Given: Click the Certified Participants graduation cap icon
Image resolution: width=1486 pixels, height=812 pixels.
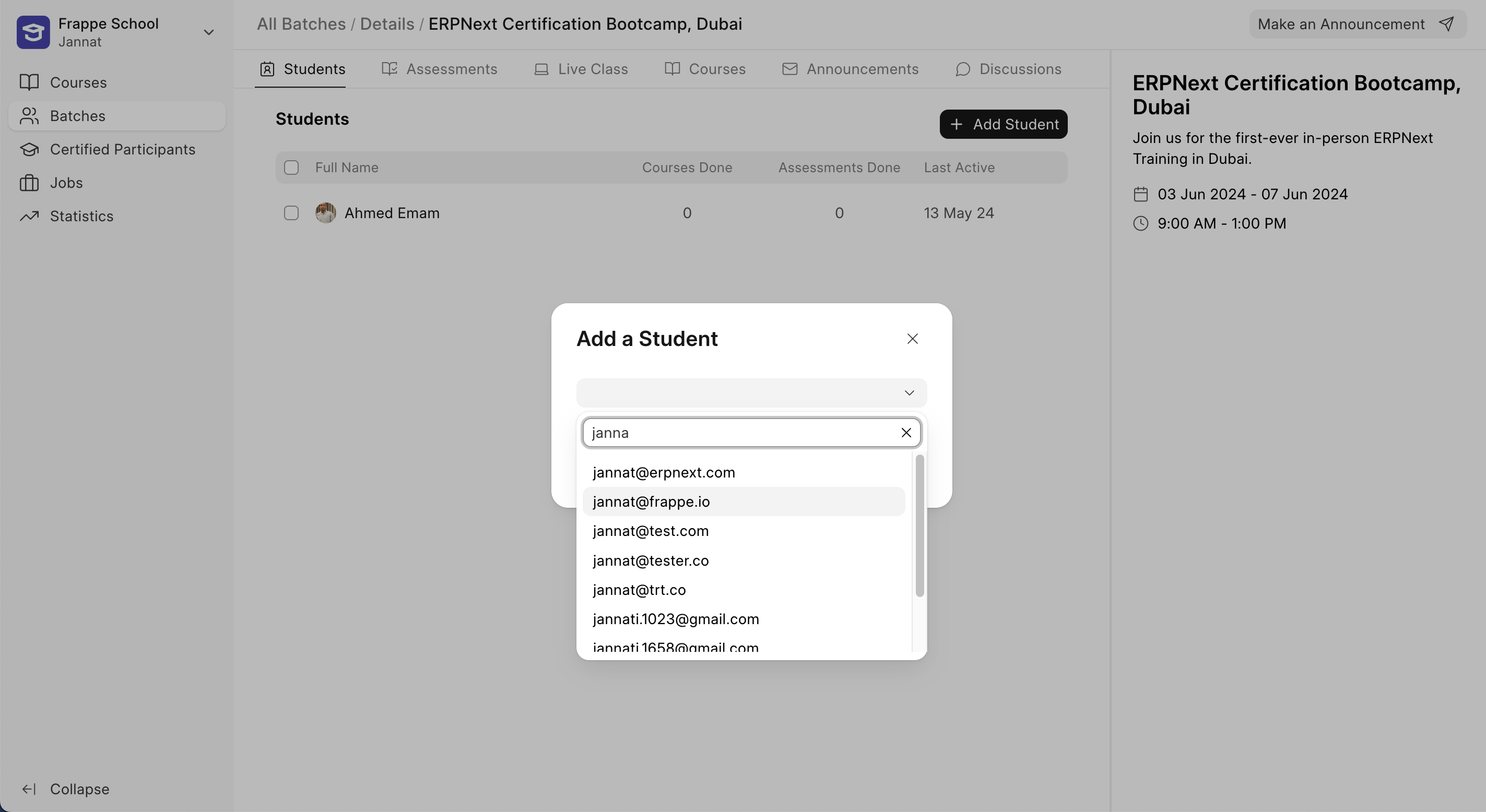Looking at the screenshot, I should [x=29, y=149].
